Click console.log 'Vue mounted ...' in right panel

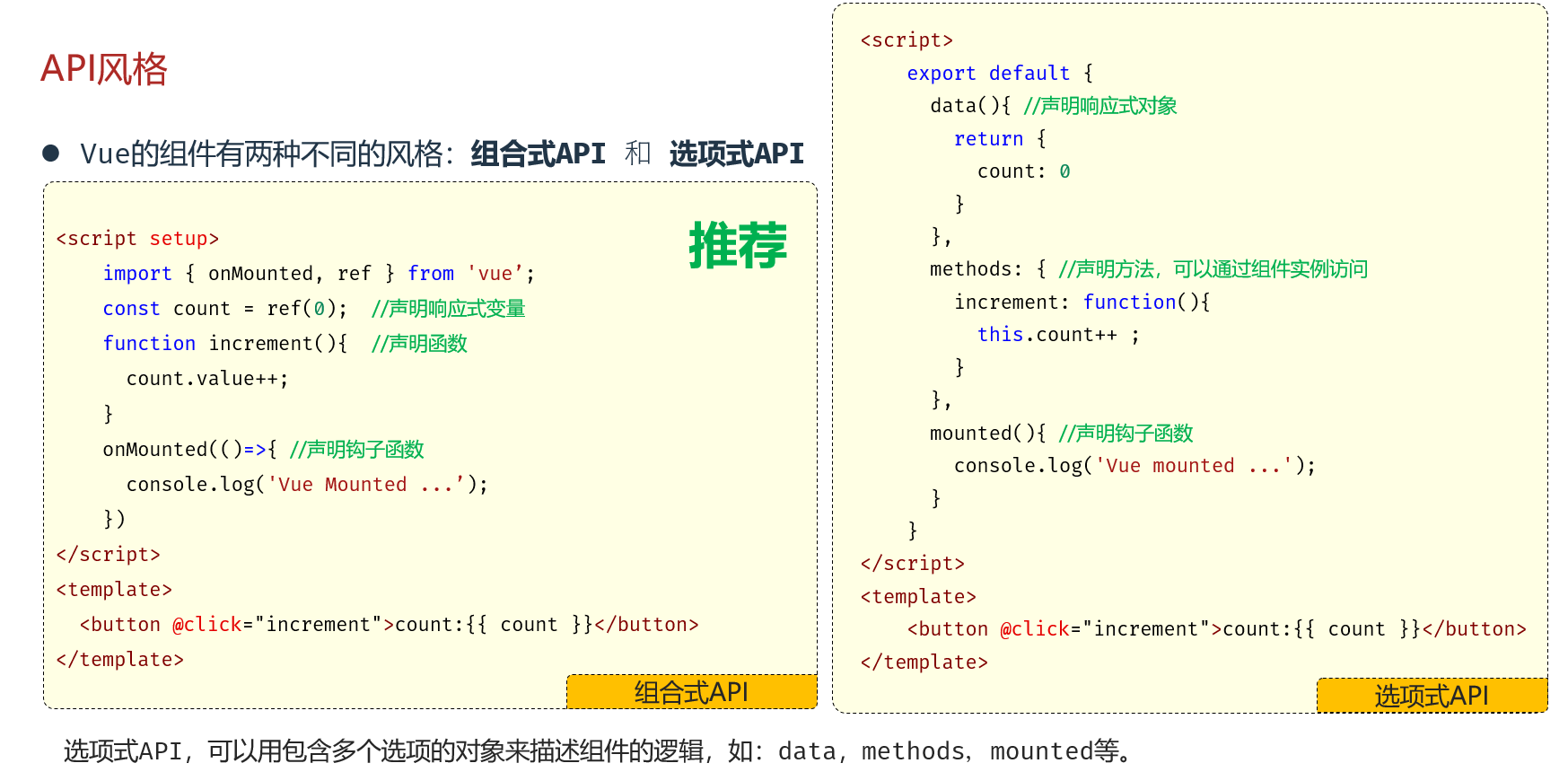coord(1134,466)
